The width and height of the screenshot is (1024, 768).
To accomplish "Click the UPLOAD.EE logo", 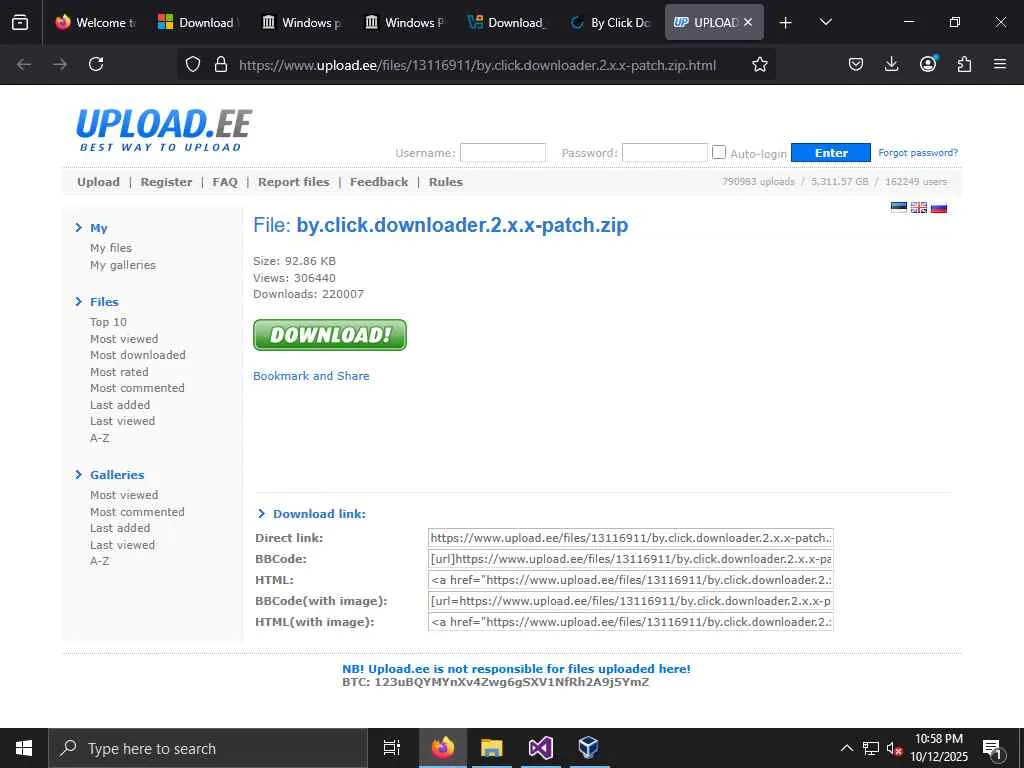I will (x=163, y=130).
